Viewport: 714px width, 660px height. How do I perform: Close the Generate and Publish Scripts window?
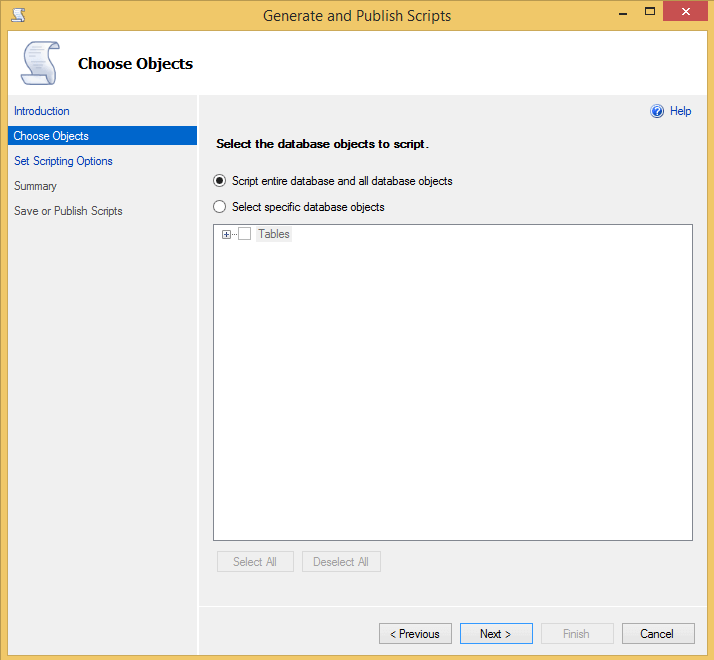point(684,13)
